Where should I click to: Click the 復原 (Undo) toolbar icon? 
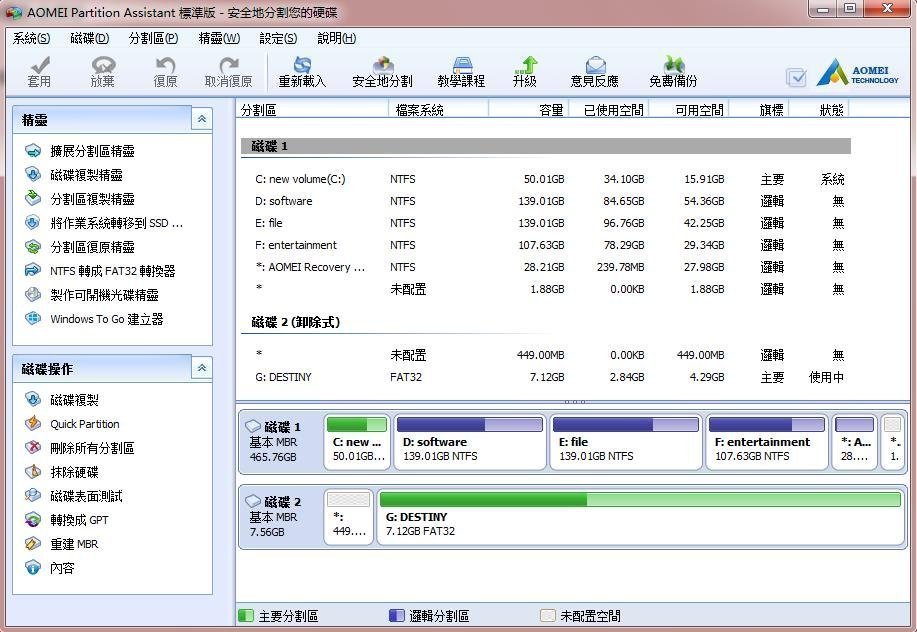click(x=165, y=72)
